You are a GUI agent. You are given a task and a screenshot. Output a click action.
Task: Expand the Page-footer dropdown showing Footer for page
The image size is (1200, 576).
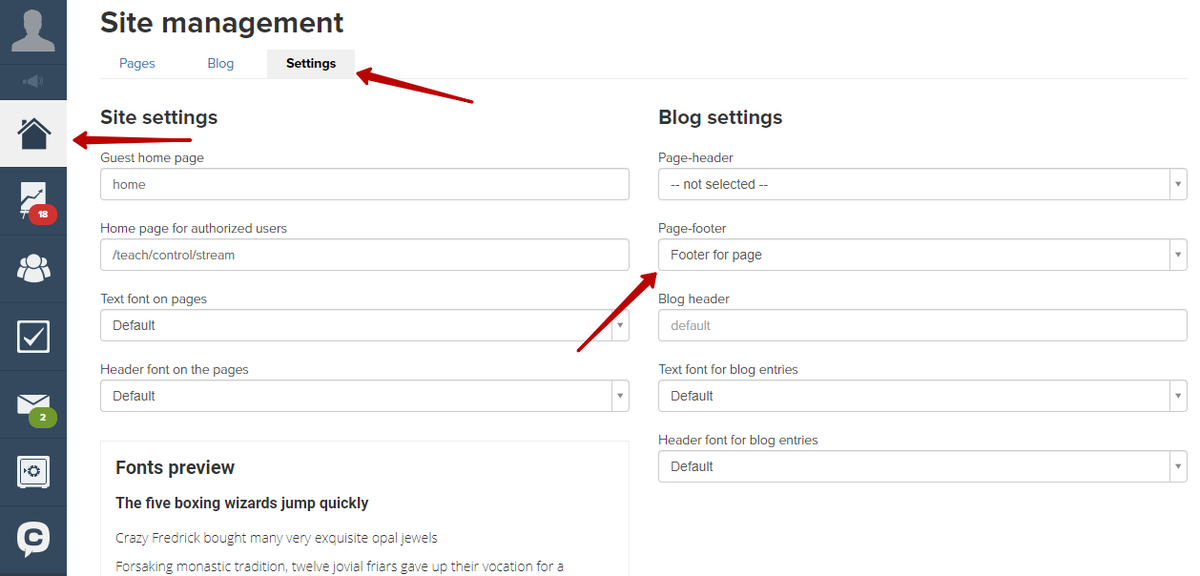(922, 255)
